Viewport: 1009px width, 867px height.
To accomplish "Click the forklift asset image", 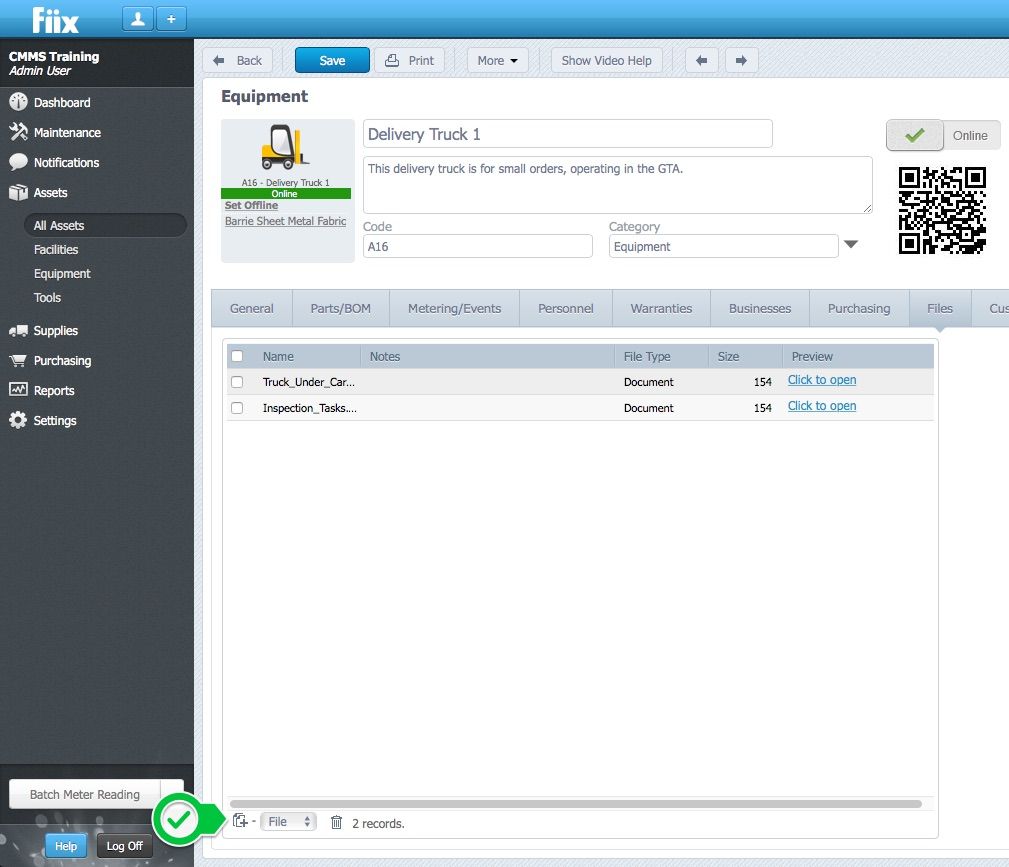I will [284, 147].
